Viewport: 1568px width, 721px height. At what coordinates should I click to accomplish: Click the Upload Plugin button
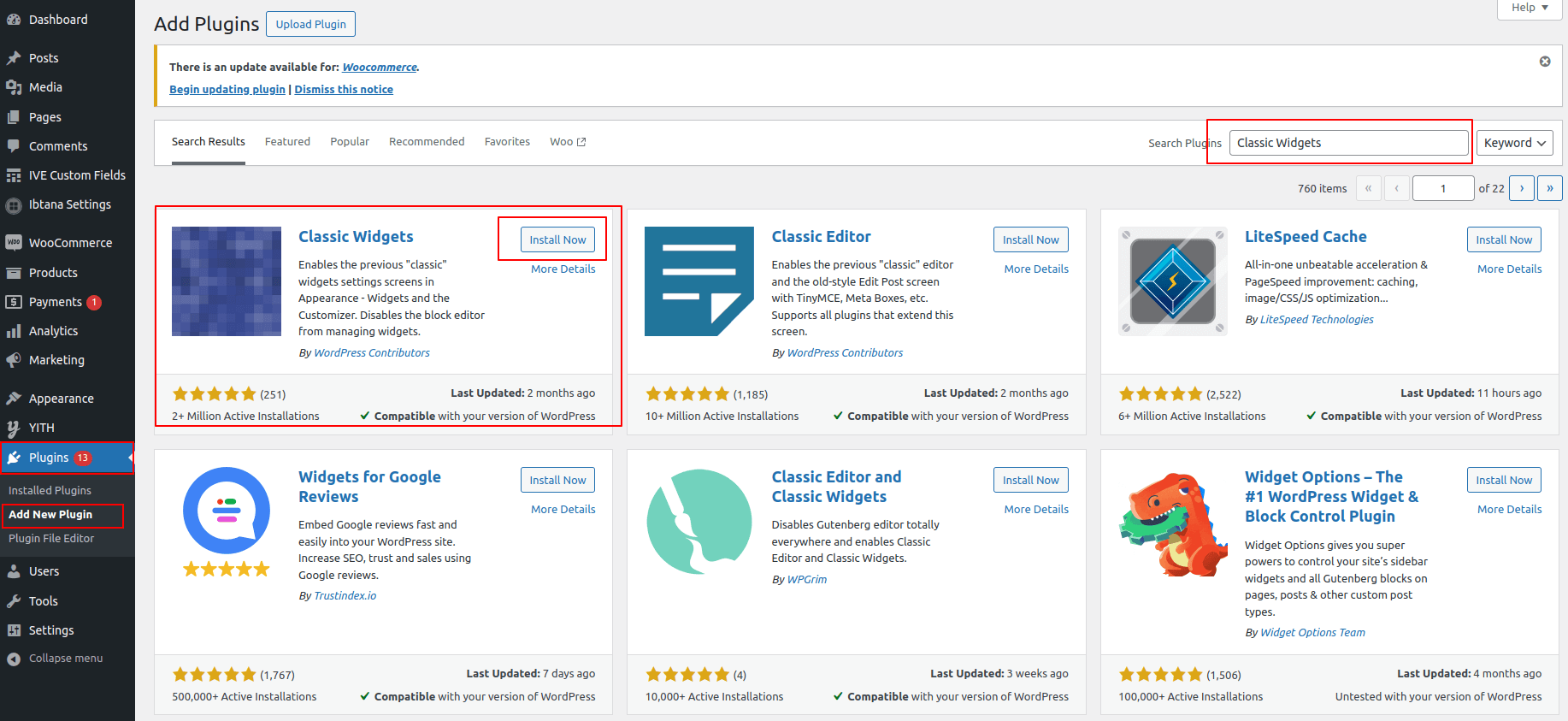[310, 24]
